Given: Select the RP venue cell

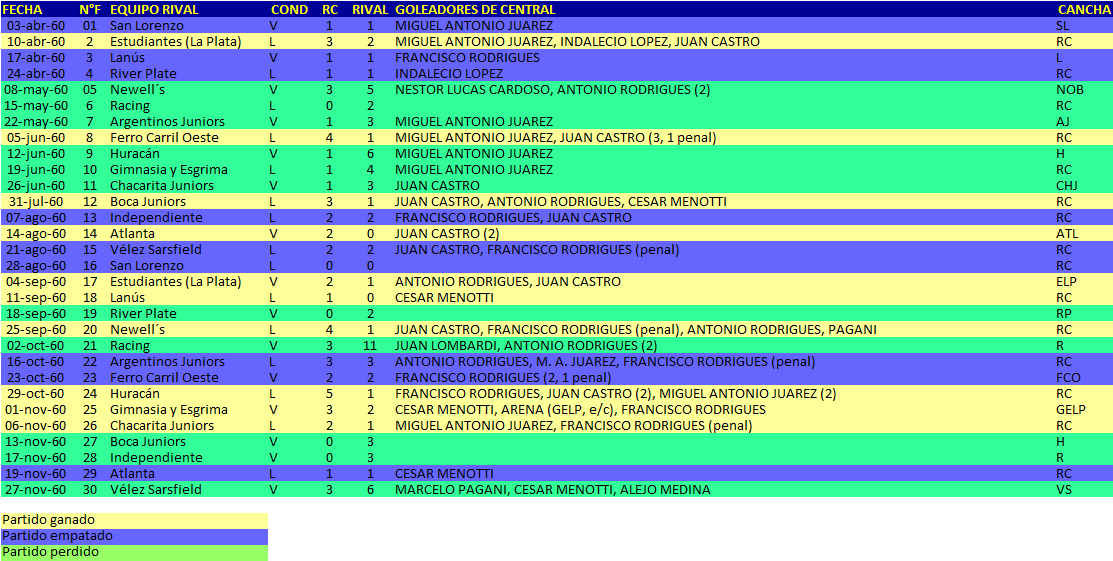Looking at the screenshot, I should 1063,313.
